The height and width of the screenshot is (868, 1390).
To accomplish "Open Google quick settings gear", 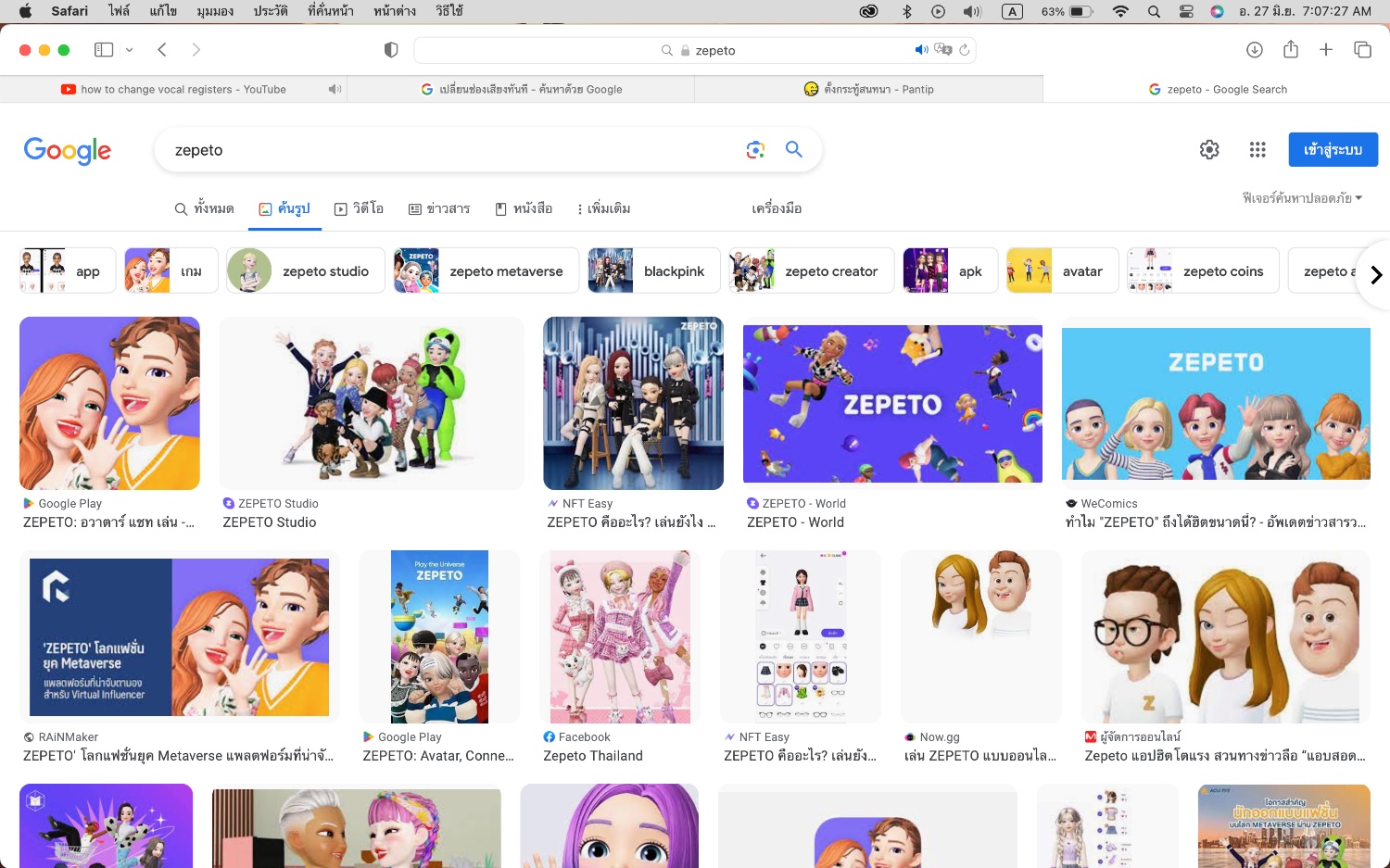I will click(1209, 149).
